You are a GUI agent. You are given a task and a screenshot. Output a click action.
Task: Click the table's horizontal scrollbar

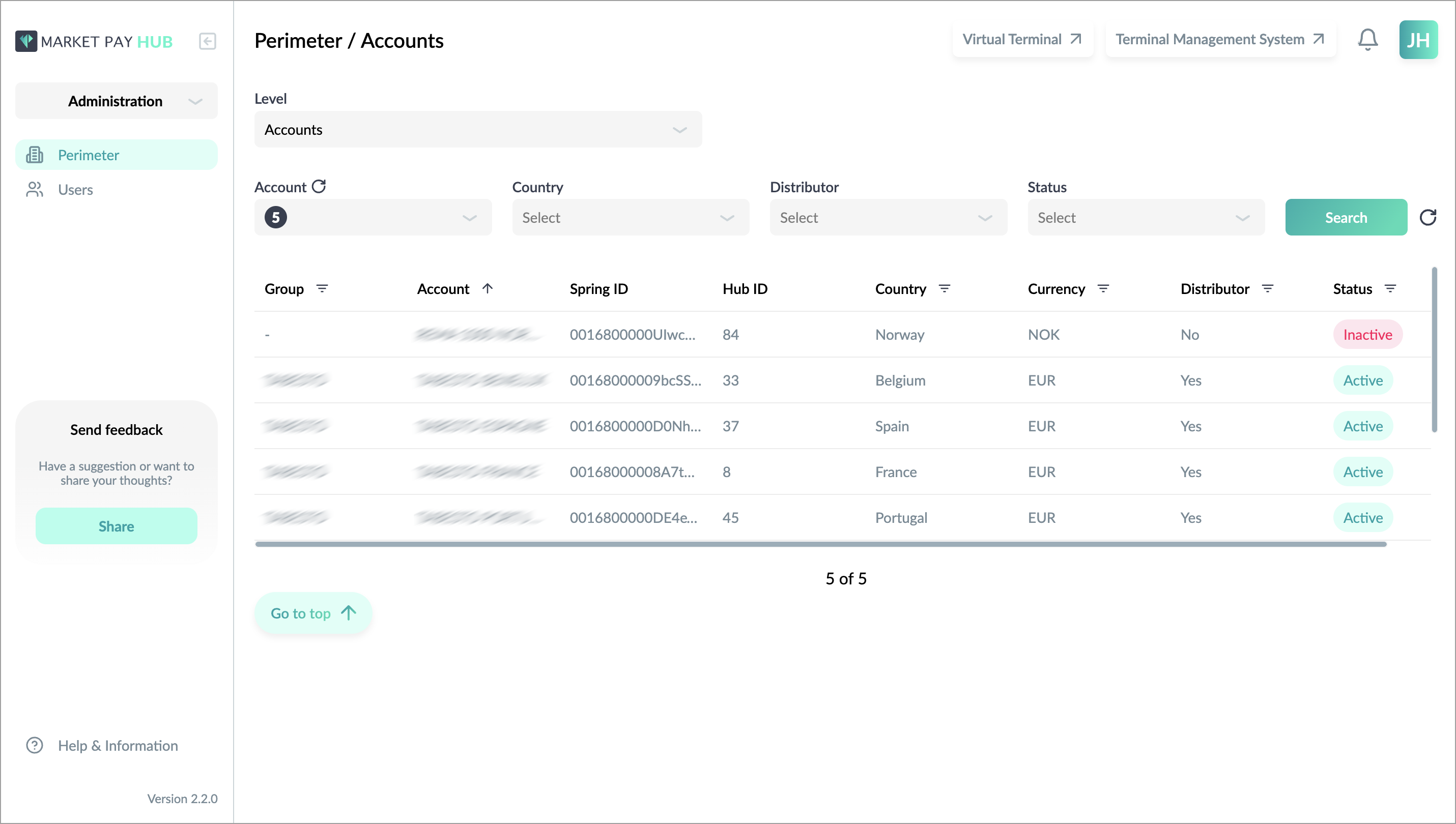click(x=820, y=544)
